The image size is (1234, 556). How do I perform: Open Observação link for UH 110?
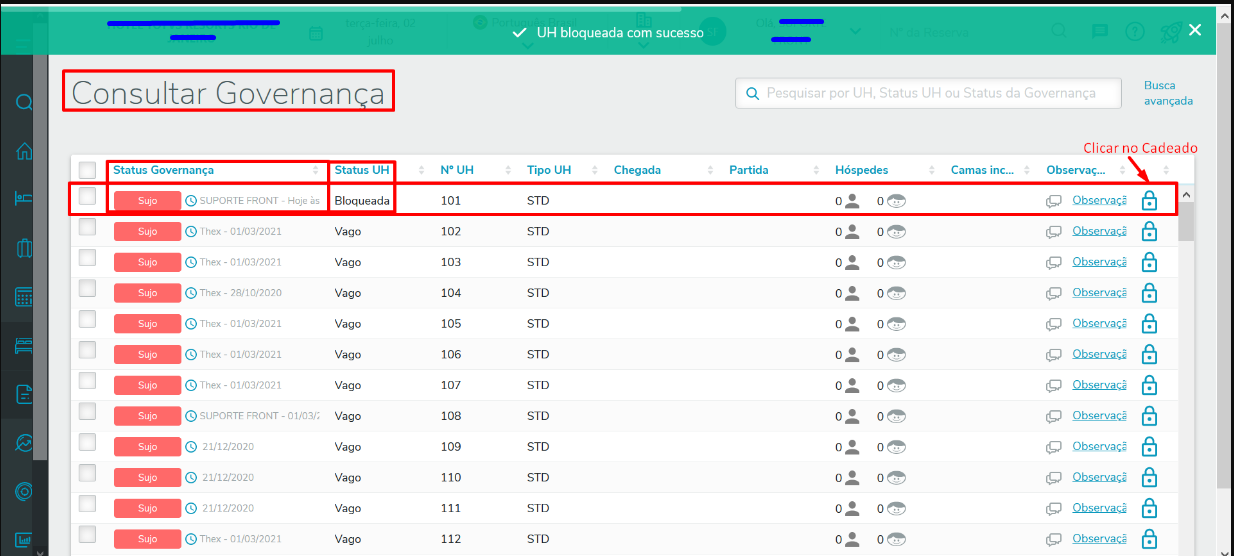1099,477
